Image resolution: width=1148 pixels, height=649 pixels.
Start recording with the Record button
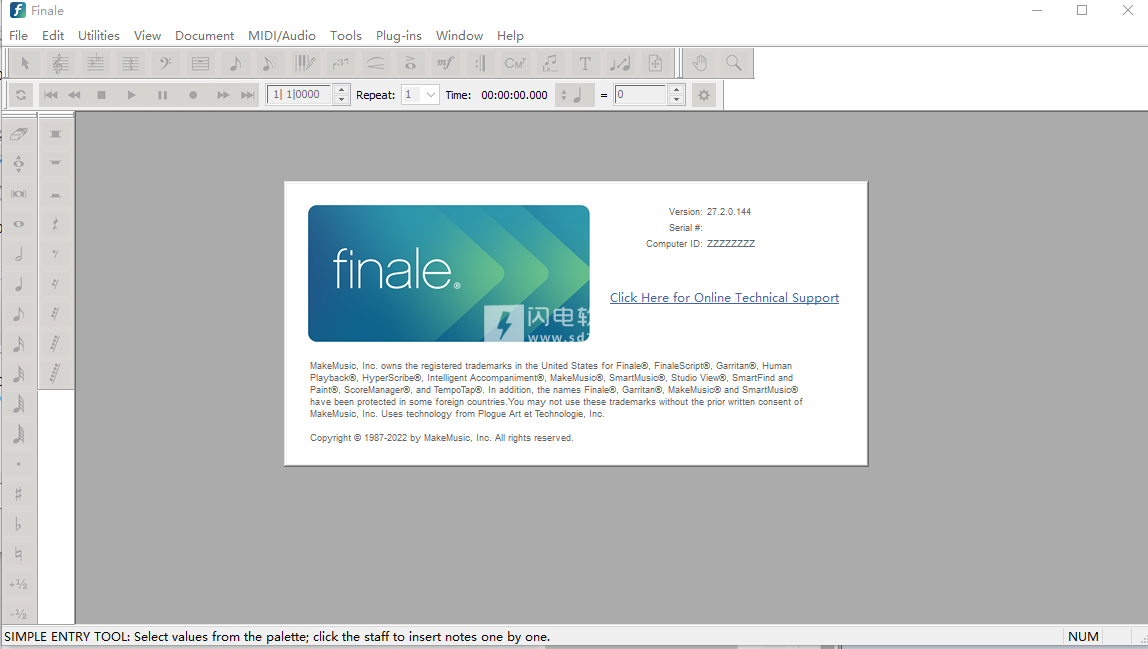tap(193, 95)
